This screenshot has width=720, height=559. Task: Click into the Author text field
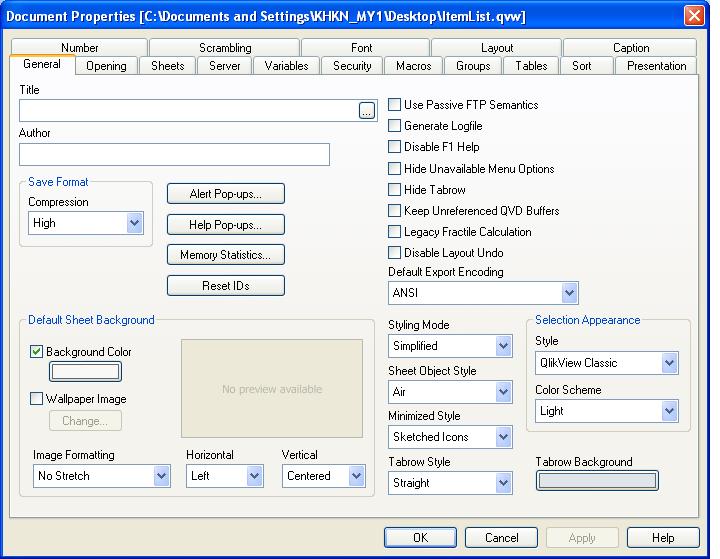pyautogui.click(x=174, y=154)
